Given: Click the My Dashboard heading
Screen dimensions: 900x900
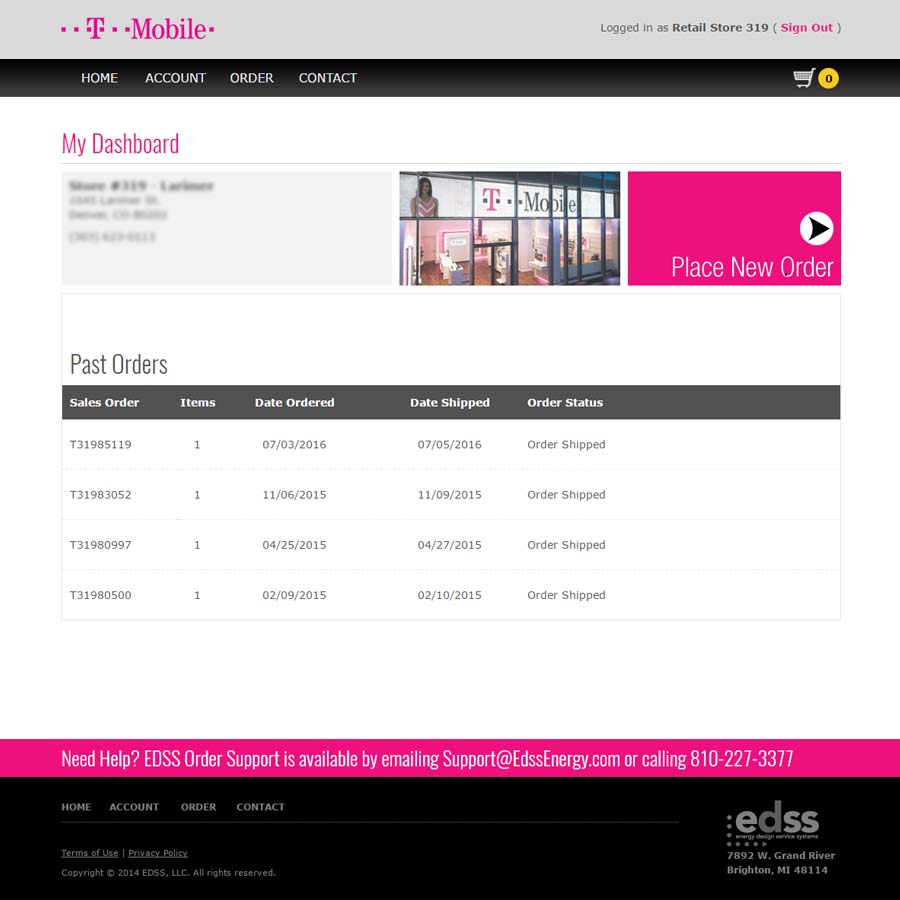Looking at the screenshot, I should (120, 144).
